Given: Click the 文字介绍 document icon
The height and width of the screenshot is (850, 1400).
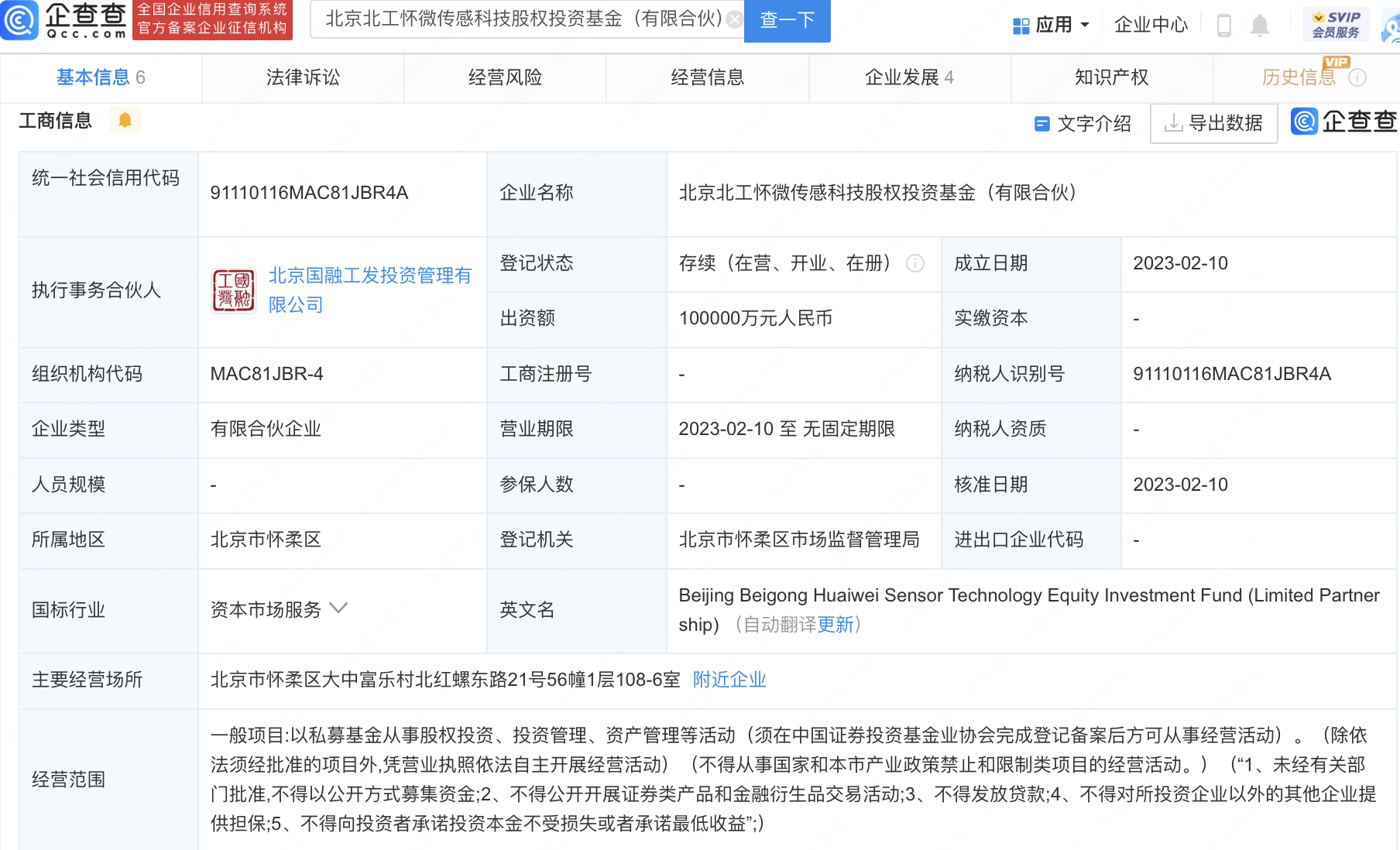Looking at the screenshot, I should tap(1041, 124).
